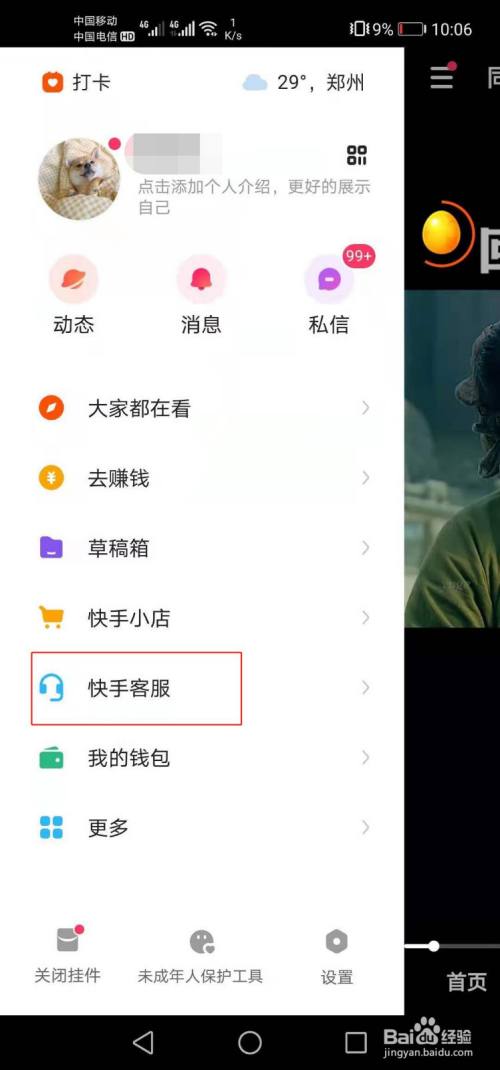The width and height of the screenshot is (500, 1070).
Task: Toggle 关闭挂件 widget option
Action: pyautogui.click(x=68, y=955)
